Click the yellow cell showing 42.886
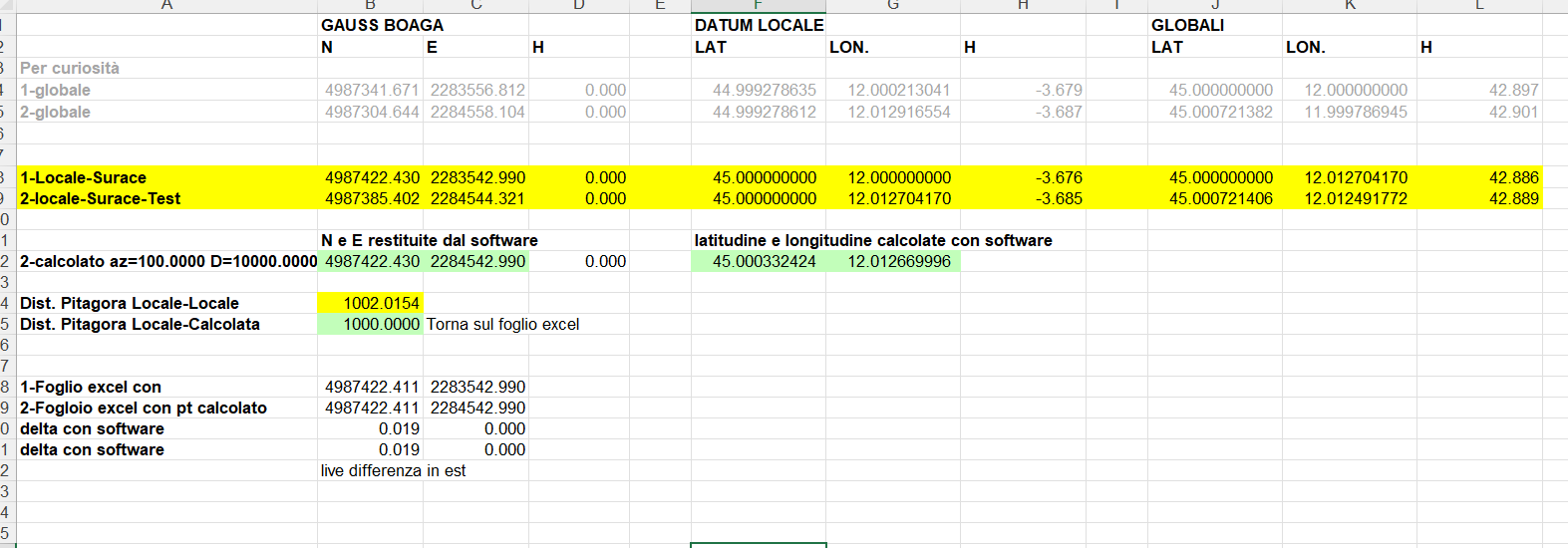 (x=1513, y=177)
